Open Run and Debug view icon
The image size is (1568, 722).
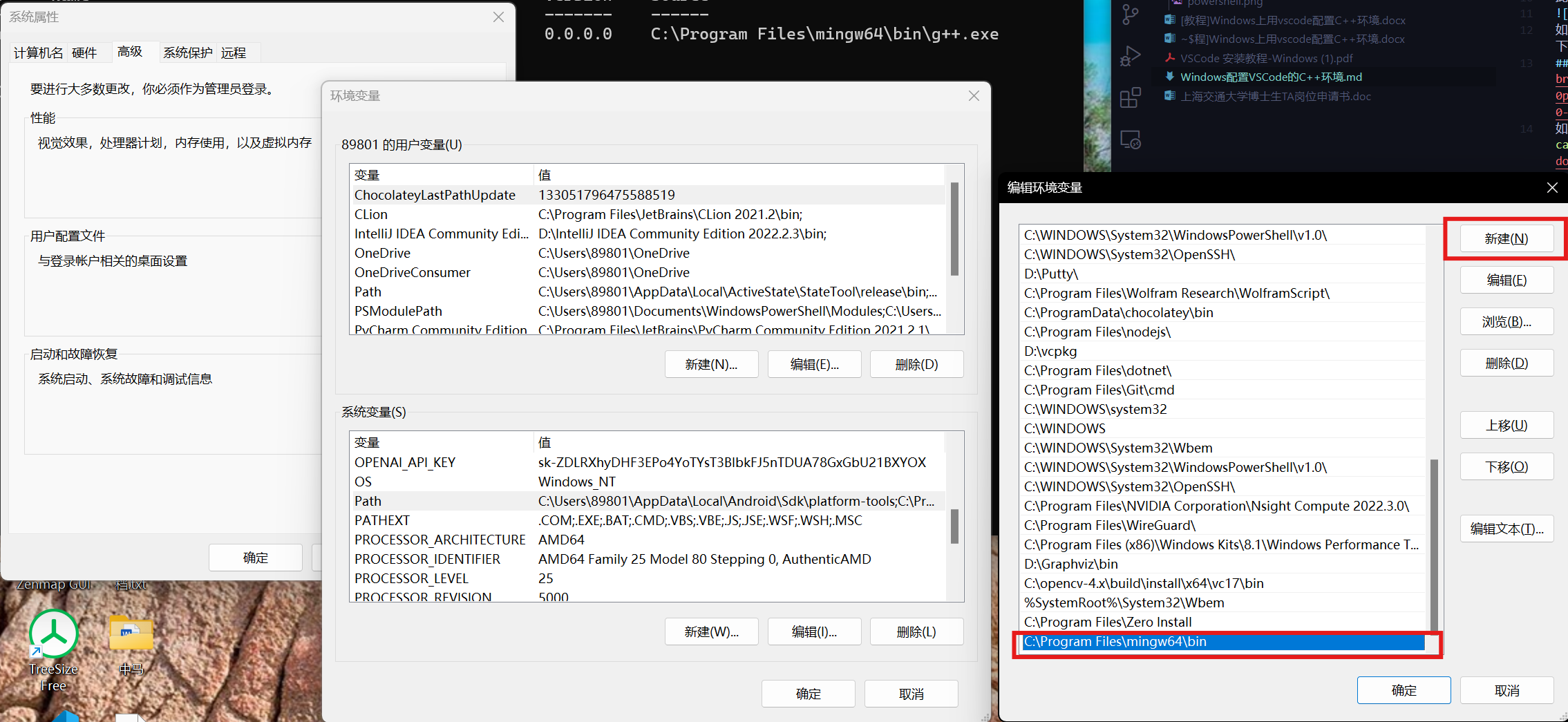[1131, 56]
